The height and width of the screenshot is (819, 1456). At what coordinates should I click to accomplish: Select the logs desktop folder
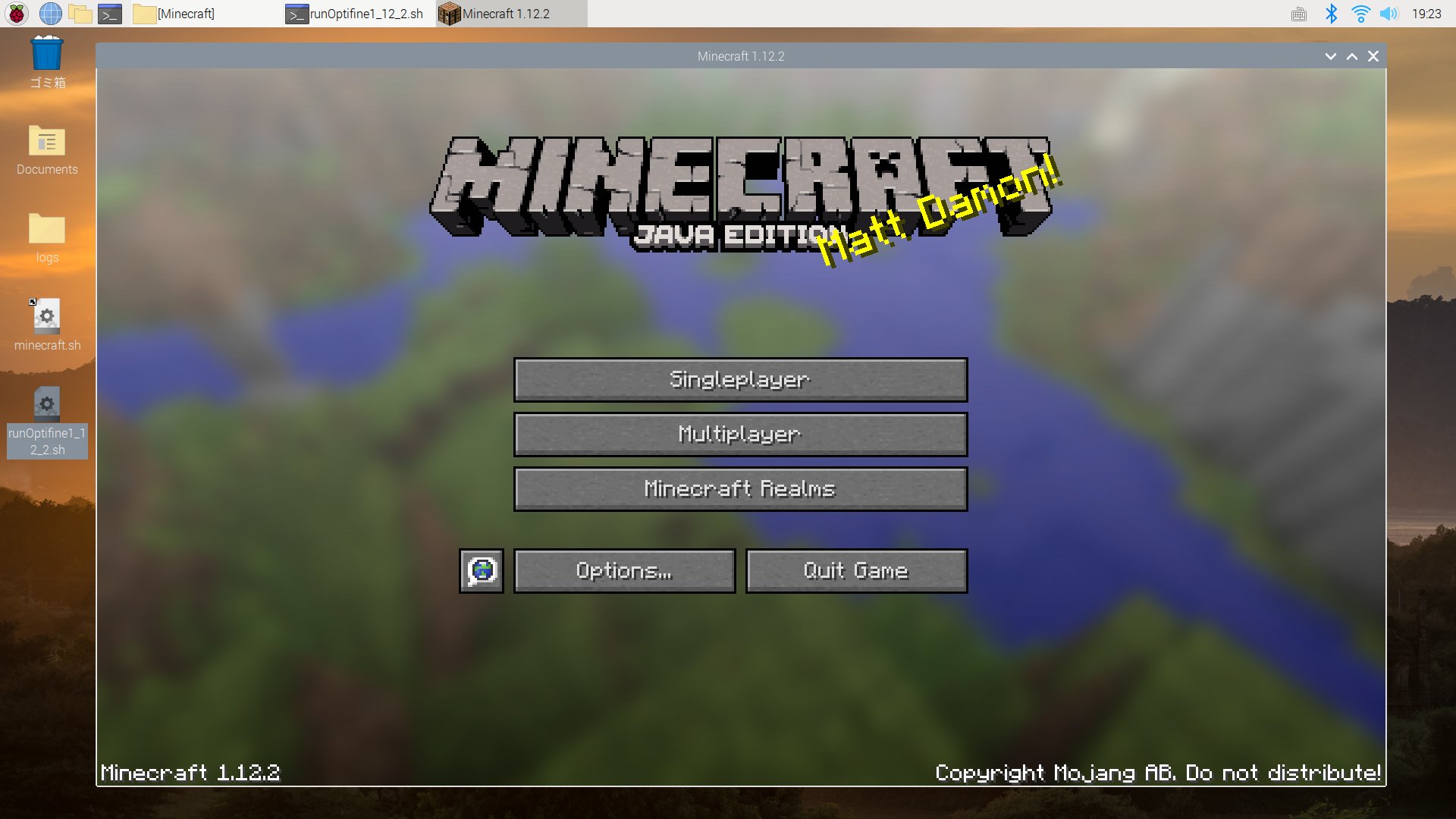click(x=47, y=238)
